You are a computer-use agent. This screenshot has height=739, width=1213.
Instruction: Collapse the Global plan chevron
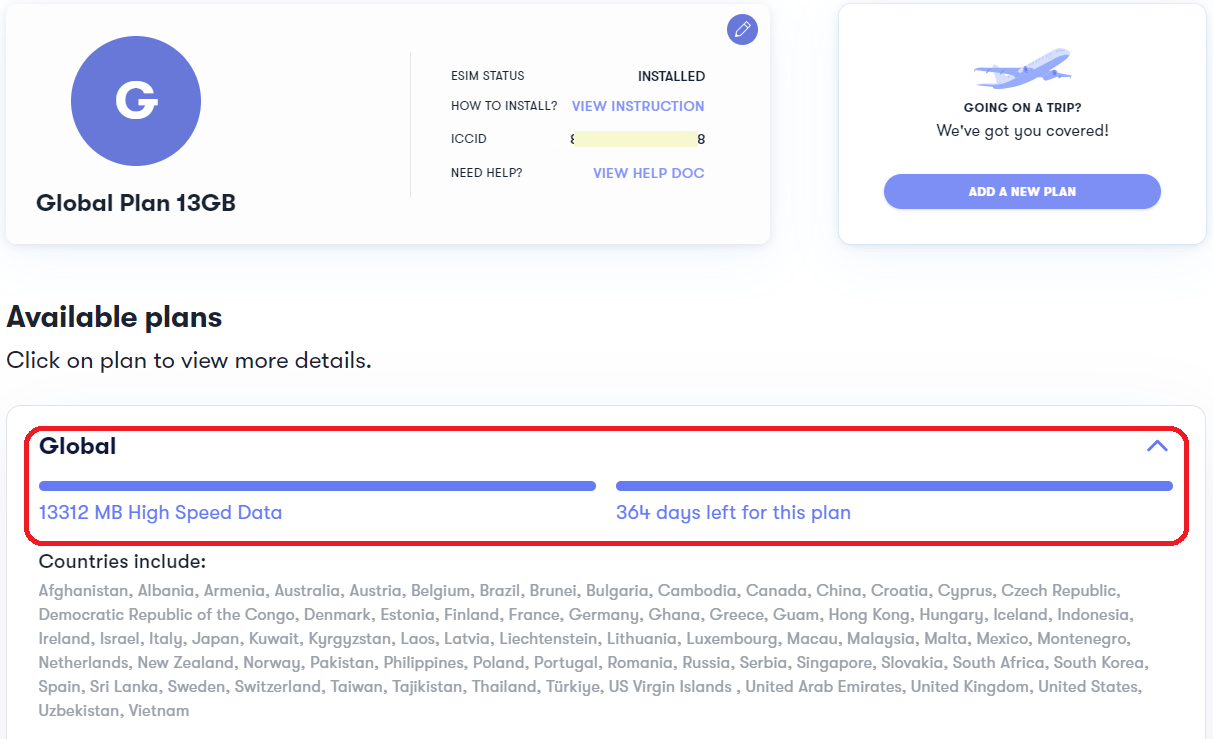click(x=1157, y=446)
